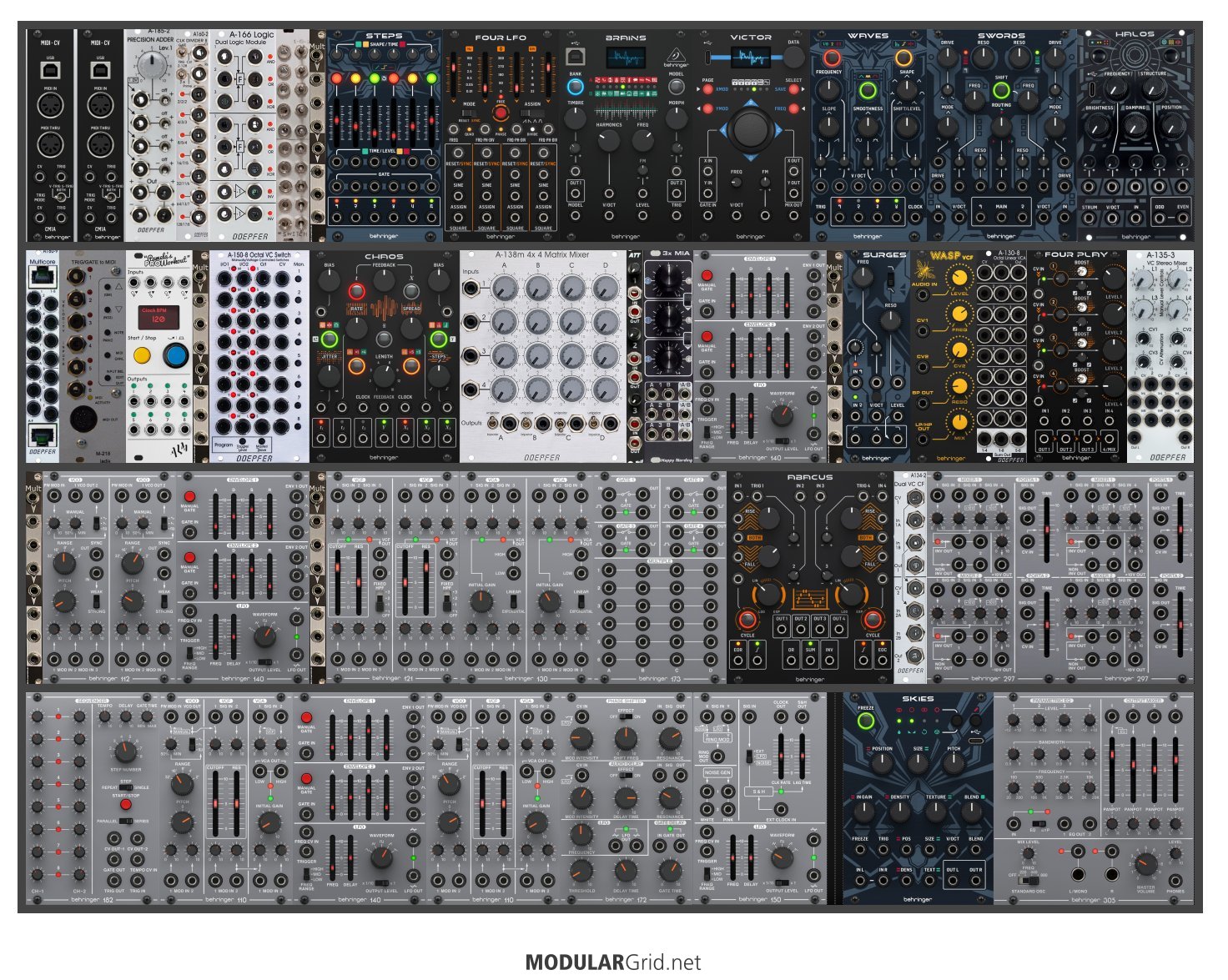The height and width of the screenshot is (980, 1228).
Task: Click the yellow Start/Stop button on Pamela's PRO Workout
Action: click(x=142, y=356)
